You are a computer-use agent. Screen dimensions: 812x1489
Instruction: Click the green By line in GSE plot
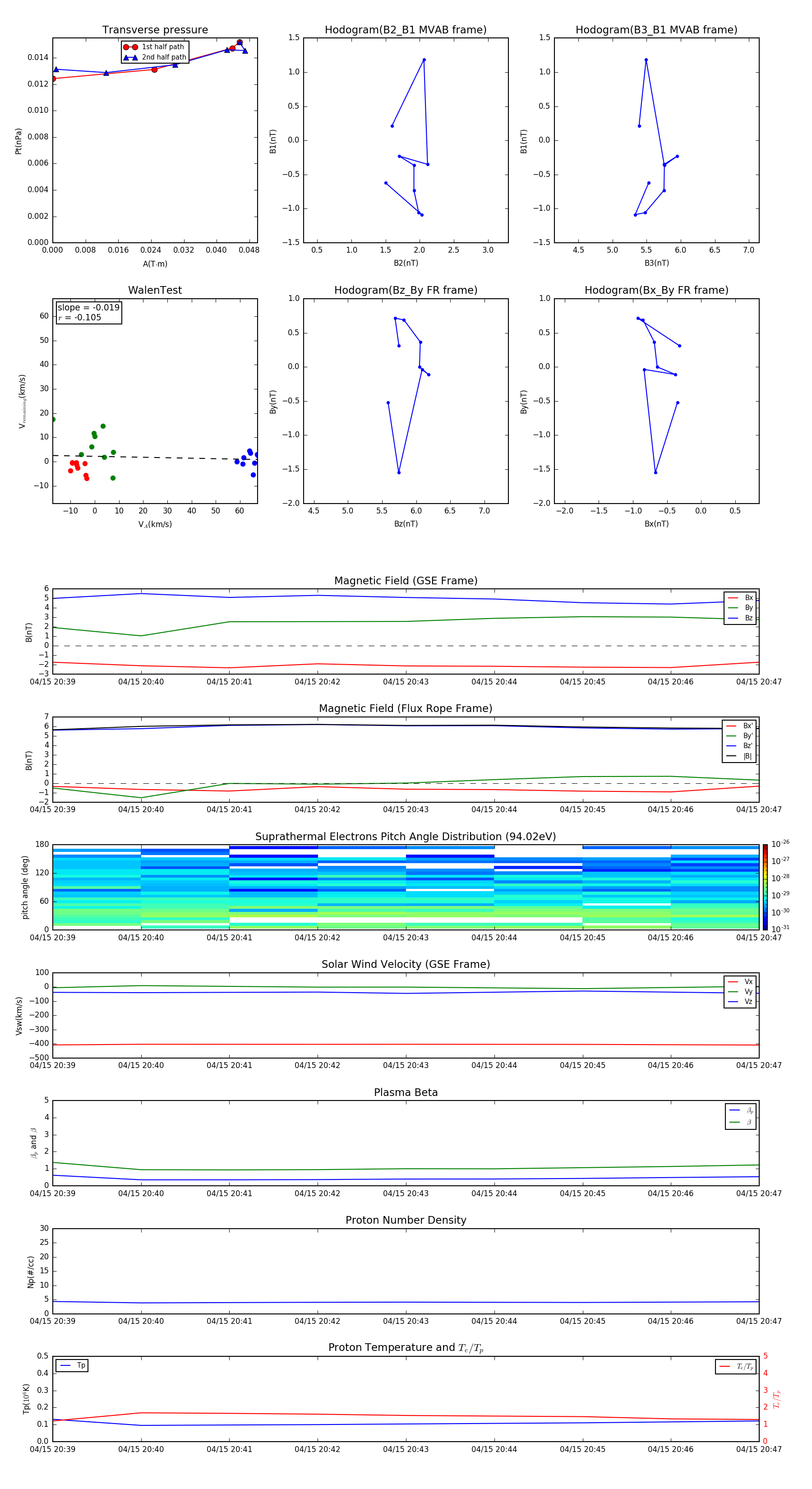[406, 621]
